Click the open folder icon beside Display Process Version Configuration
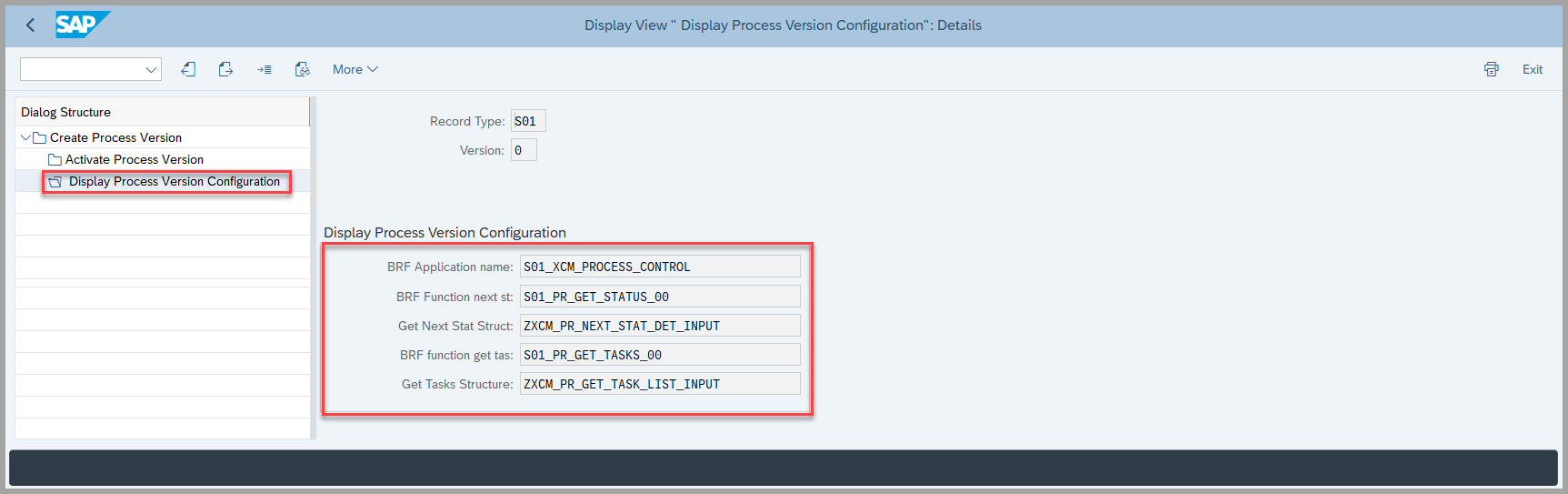1568x494 pixels. [55, 182]
